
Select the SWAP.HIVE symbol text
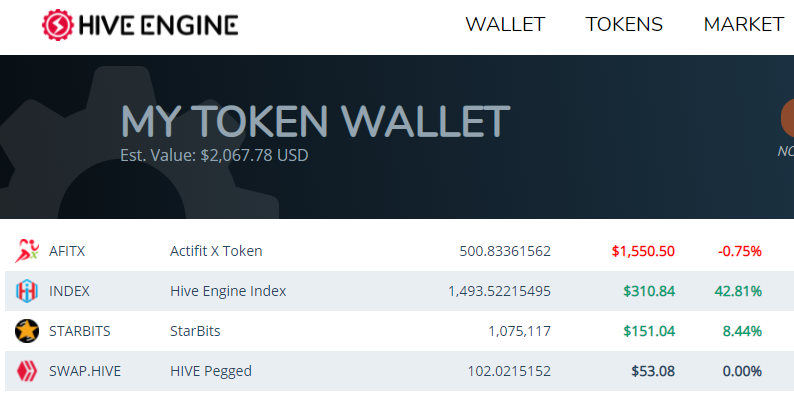pos(85,371)
